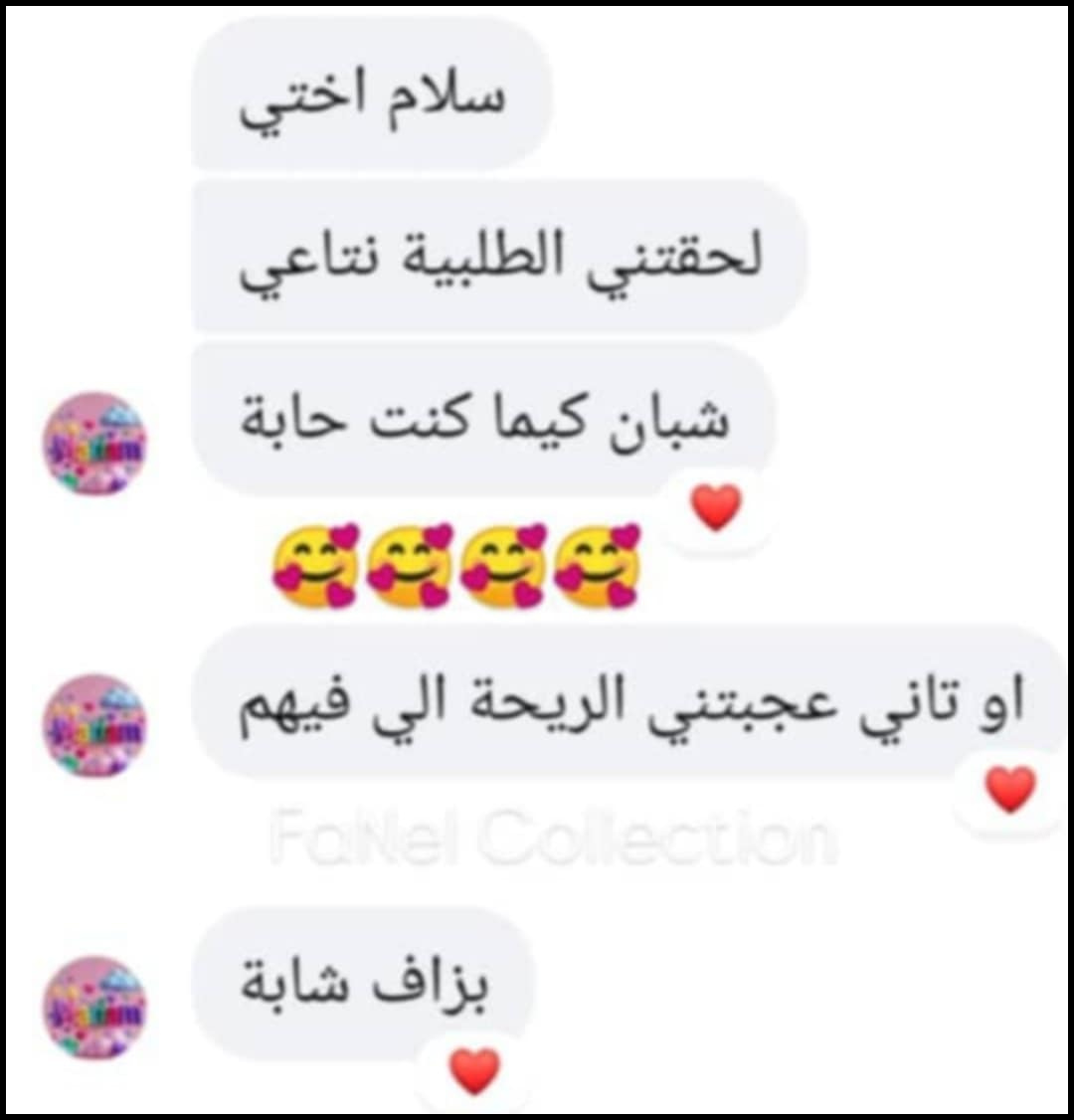Click the faint 'FaNel Collection' watermark text
The width and height of the screenshot is (1074, 1120).
pos(554,836)
